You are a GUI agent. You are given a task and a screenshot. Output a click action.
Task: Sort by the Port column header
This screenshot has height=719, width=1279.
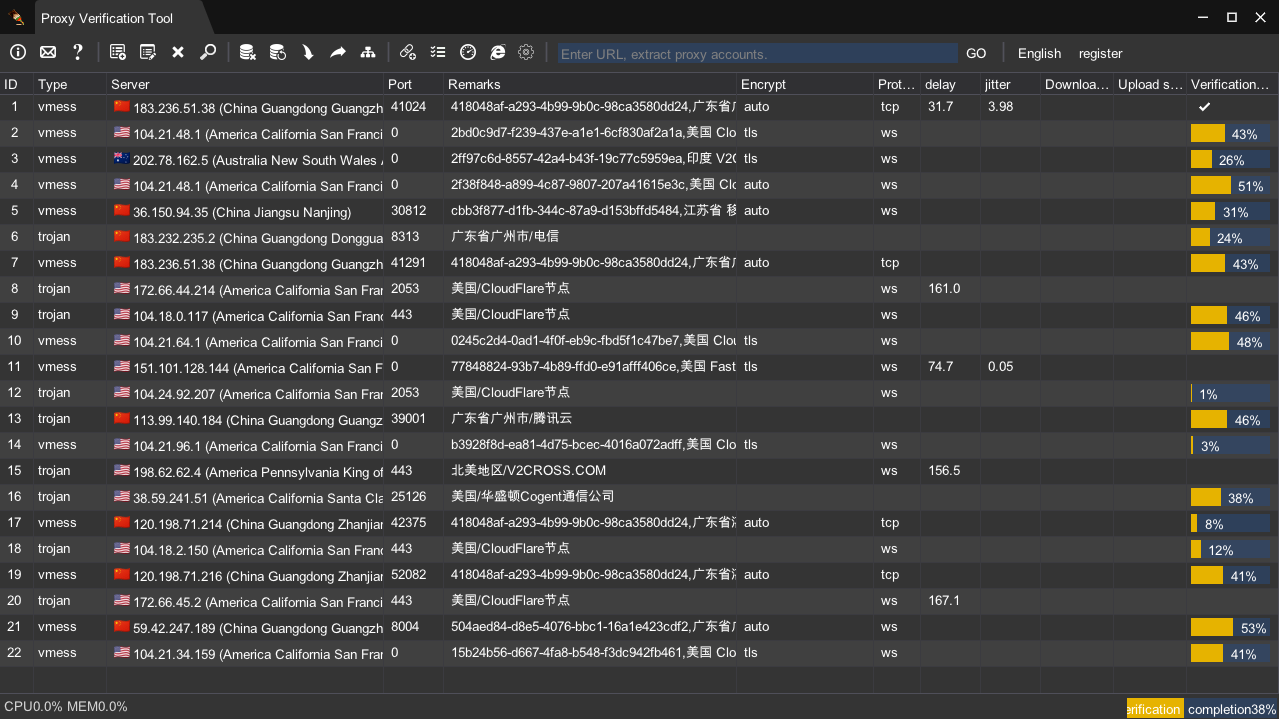click(414, 84)
